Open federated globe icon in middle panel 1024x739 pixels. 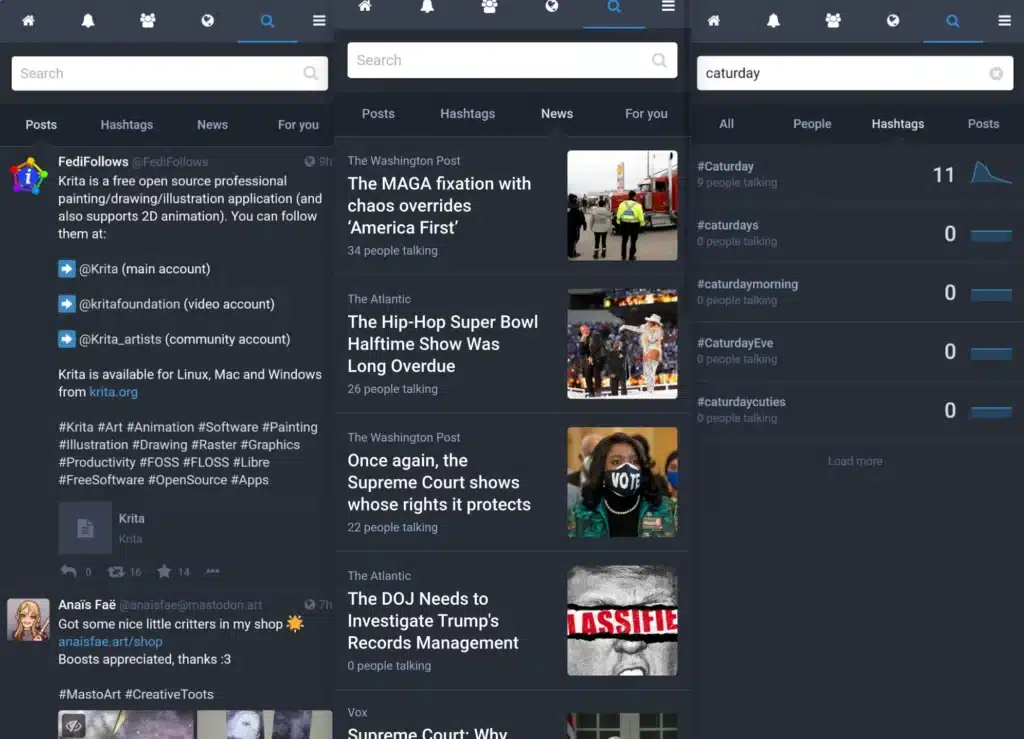552,6
